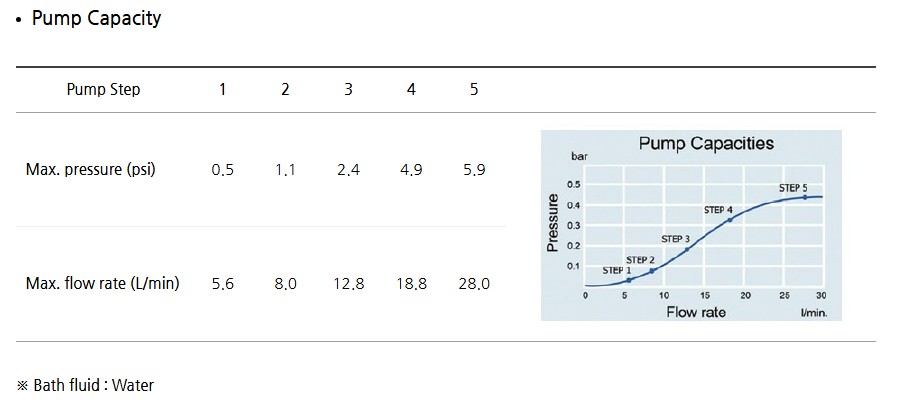Click the 0.5 psi pressure value

pos(222,170)
